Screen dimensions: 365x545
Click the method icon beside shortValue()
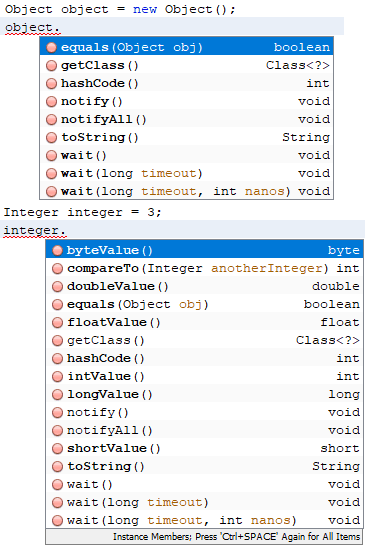pyautogui.click(x=57, y=448)
